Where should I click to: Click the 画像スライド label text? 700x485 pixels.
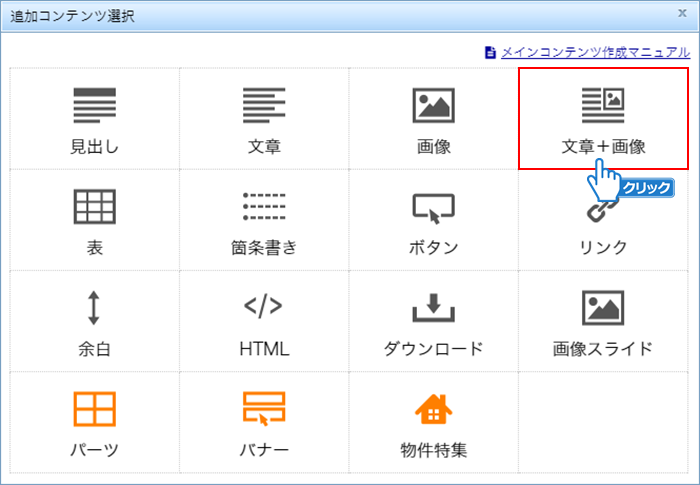click(603, 349)
